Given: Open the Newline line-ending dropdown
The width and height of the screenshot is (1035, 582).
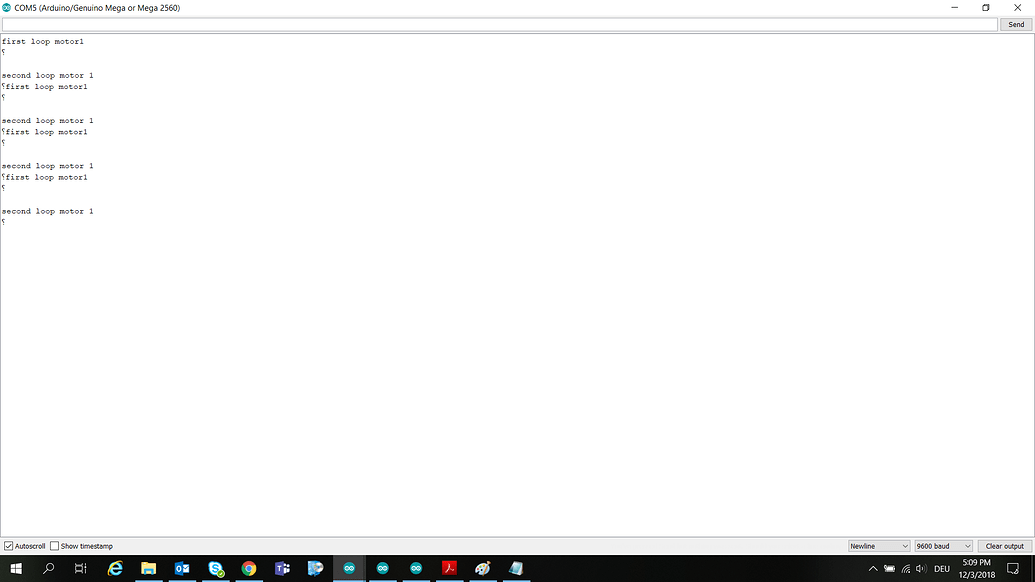Looking at the screenshot, I should [x=878, y=545].
